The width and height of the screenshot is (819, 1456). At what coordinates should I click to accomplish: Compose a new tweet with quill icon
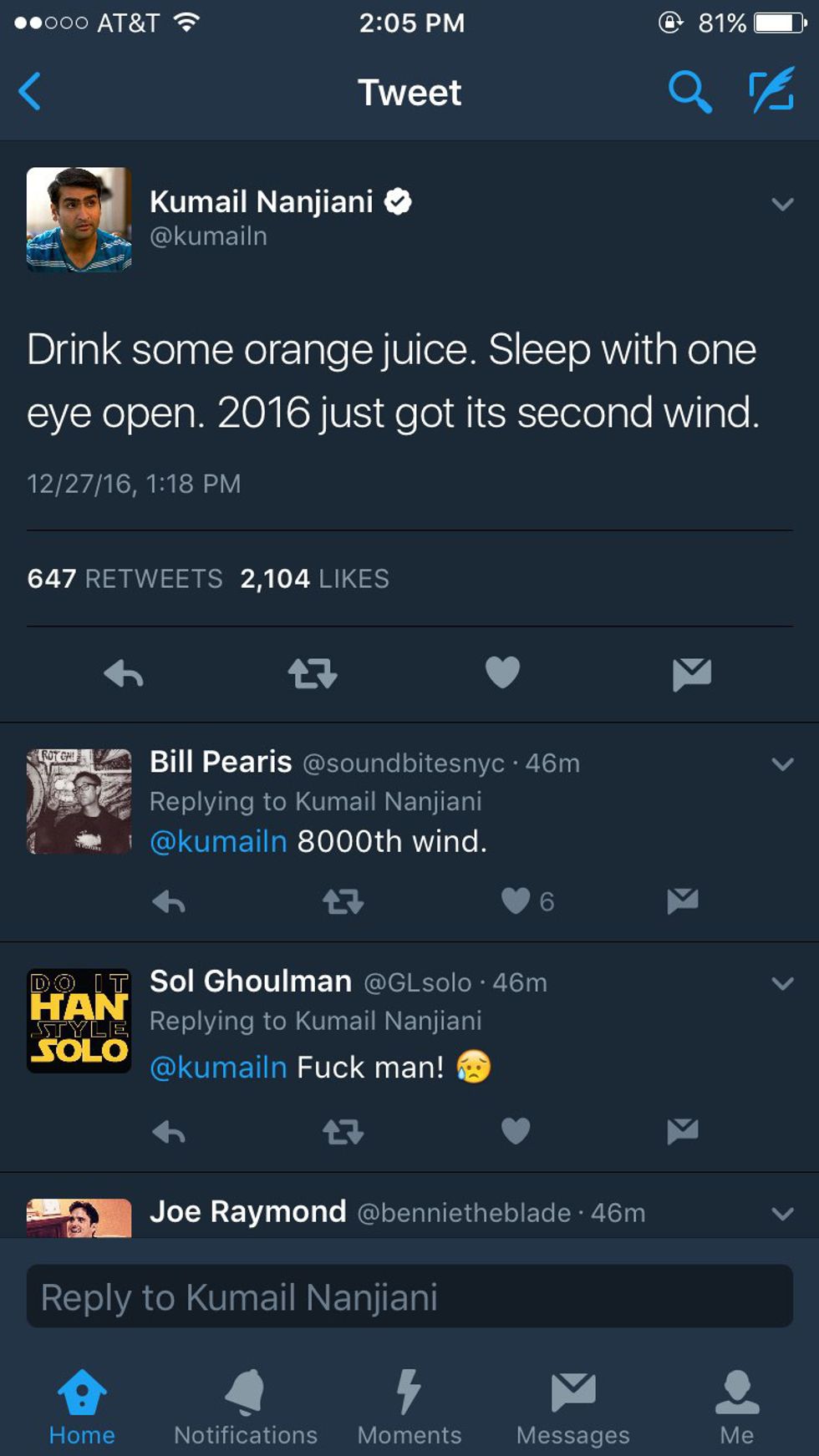point(771,91)
